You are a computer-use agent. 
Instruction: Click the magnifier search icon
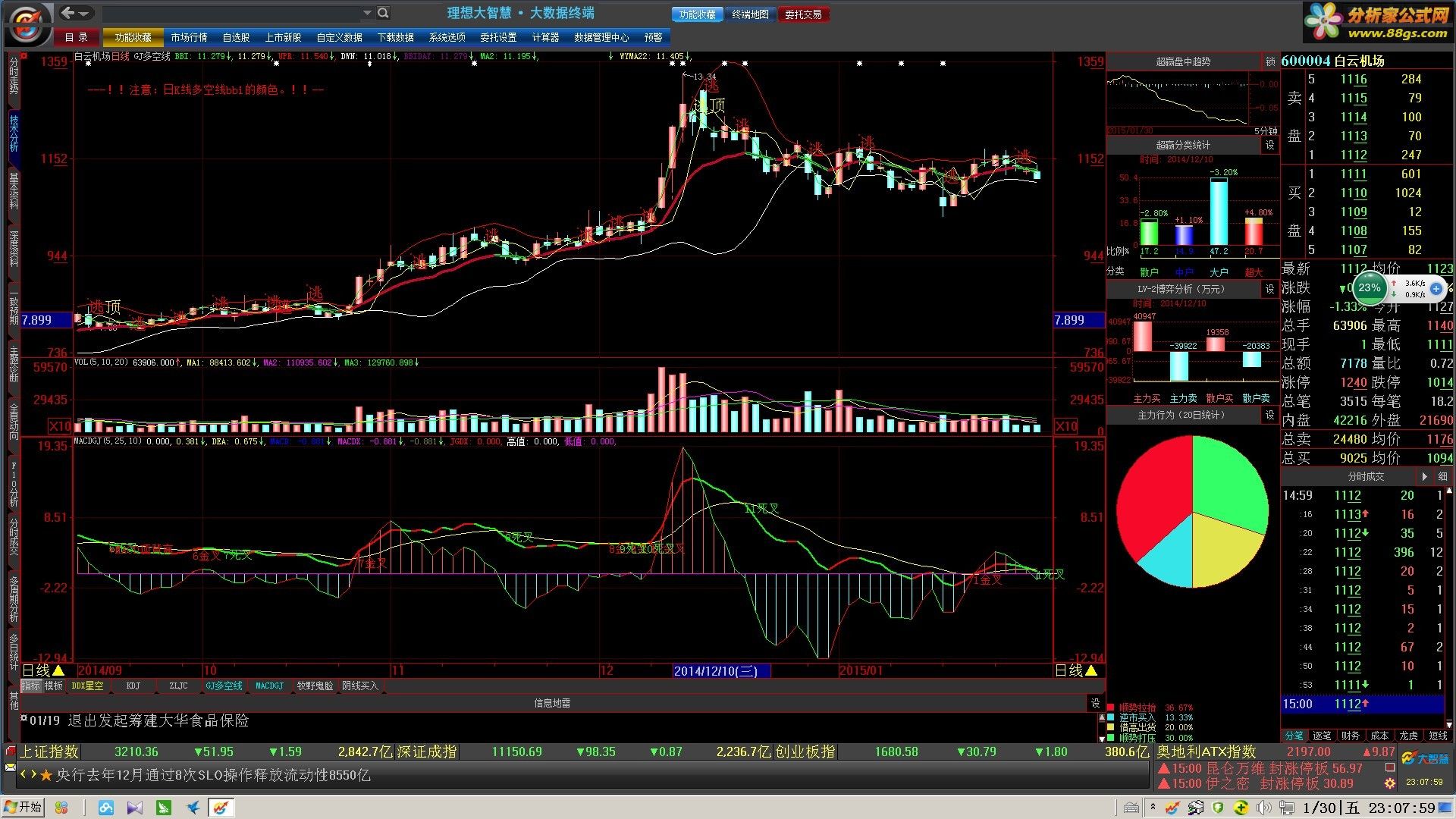(x=383, y=13)
